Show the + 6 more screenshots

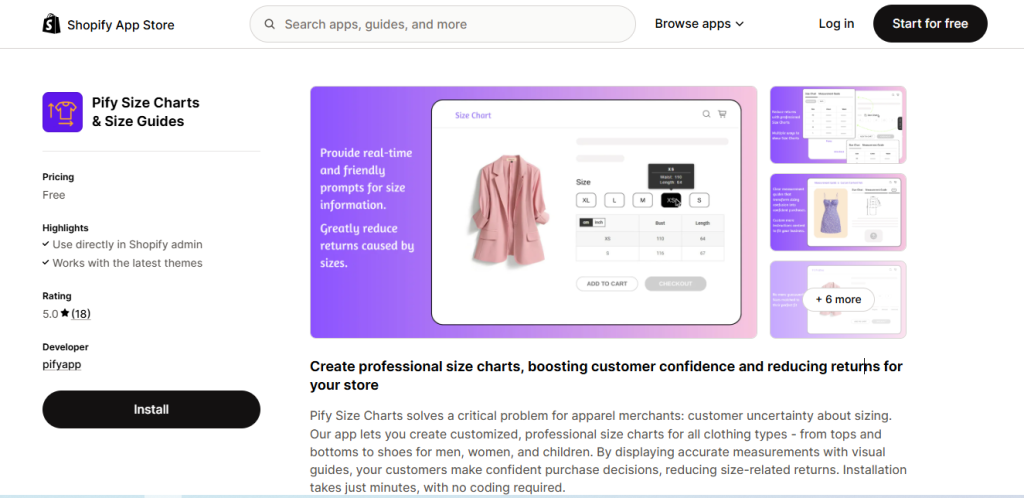point(839,300)
